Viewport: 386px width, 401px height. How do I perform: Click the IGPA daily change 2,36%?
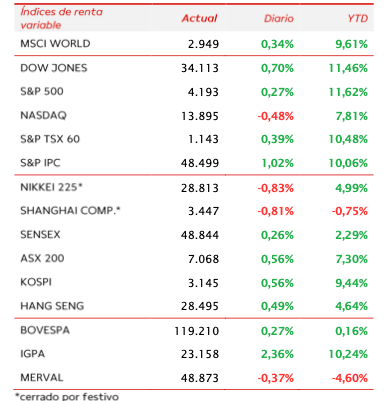277,354
